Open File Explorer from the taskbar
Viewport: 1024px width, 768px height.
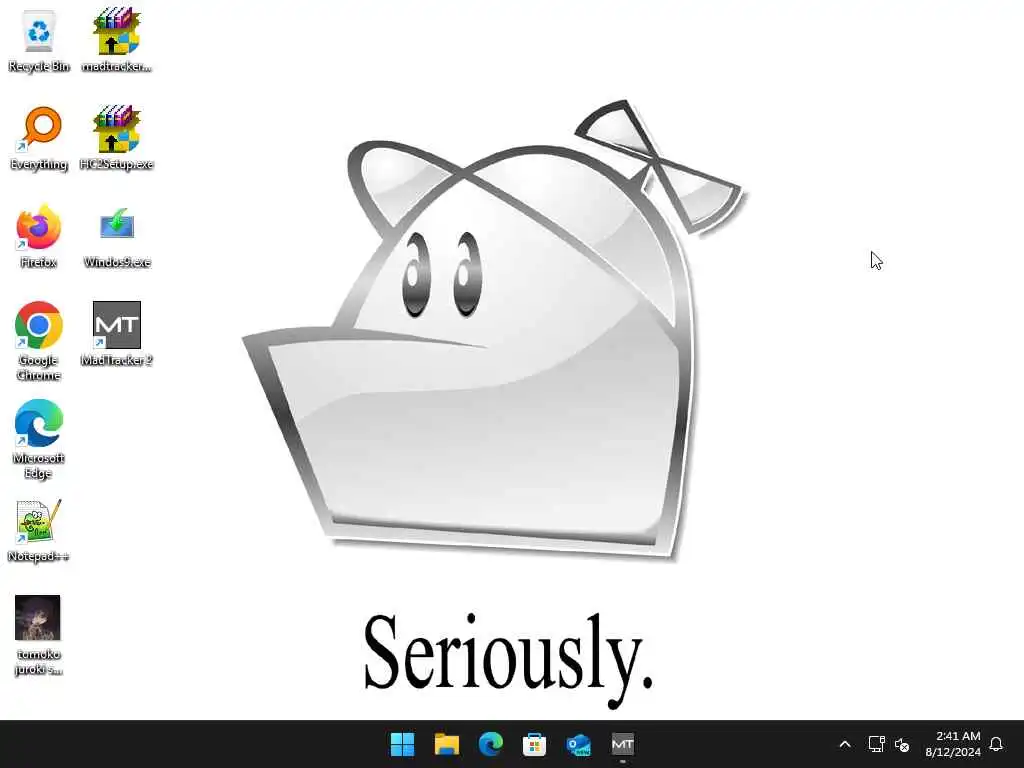(x=447, y=744)
